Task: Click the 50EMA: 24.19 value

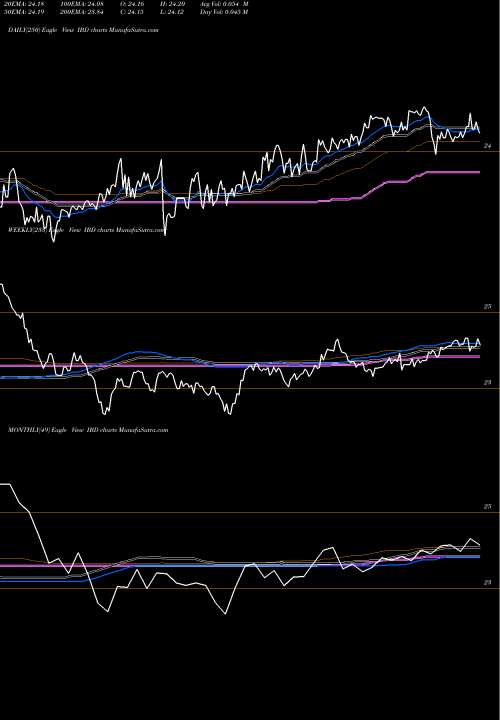Action: click(x=22, y=12)
